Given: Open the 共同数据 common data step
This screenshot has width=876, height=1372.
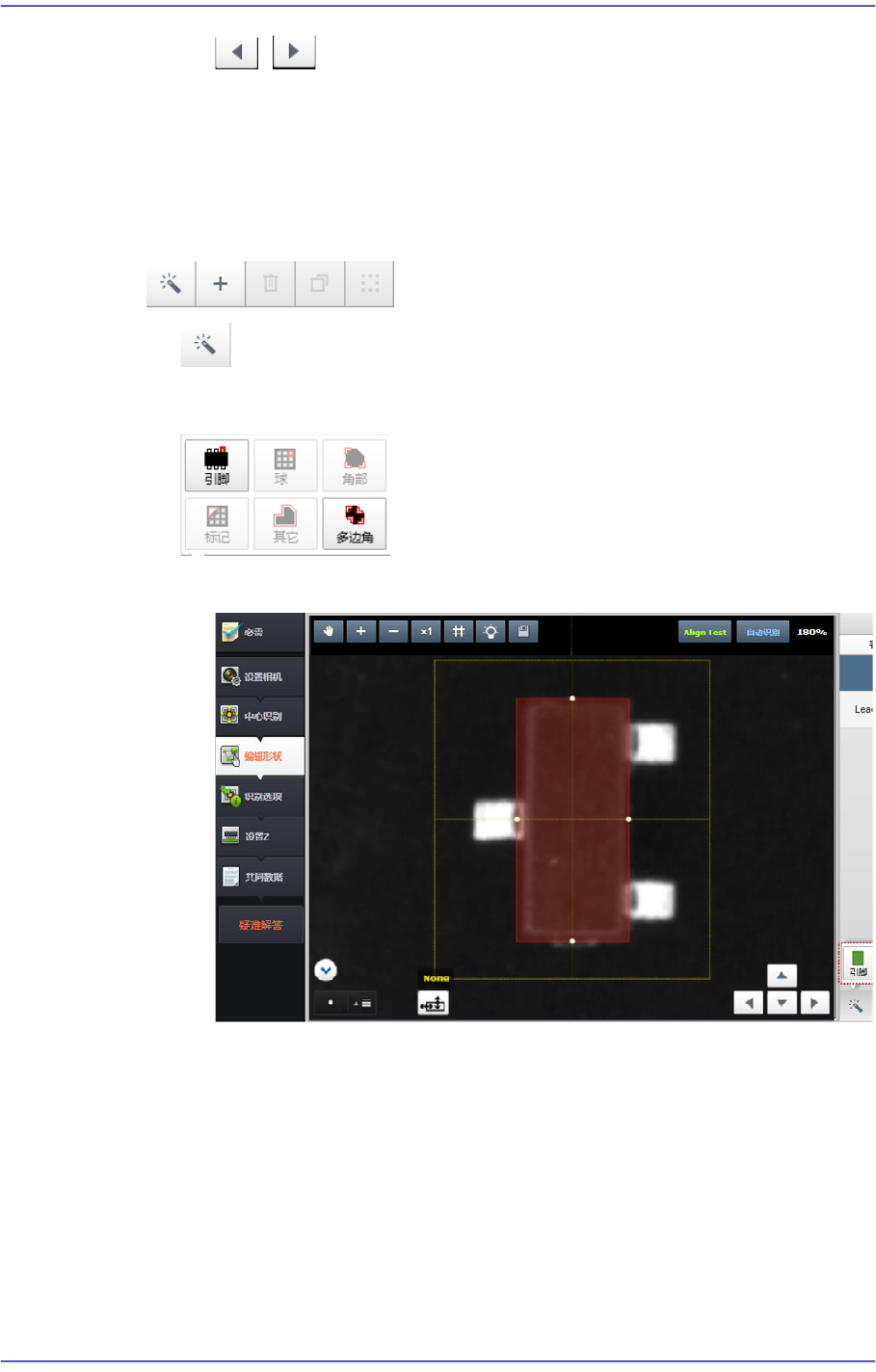Looking at the screenshot, I should (x=260, y=877).
